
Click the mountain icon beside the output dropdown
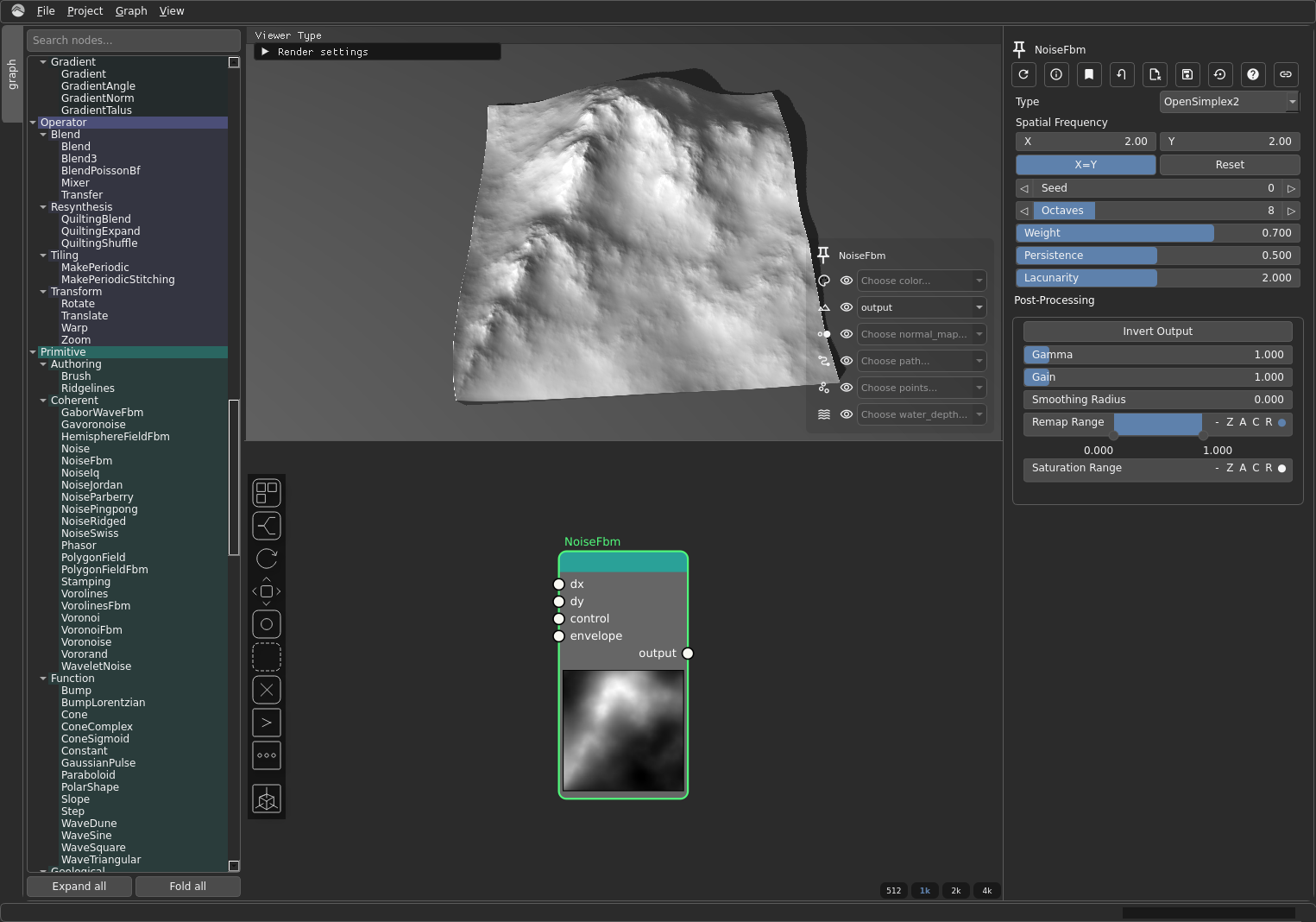(x=824, y=307)
